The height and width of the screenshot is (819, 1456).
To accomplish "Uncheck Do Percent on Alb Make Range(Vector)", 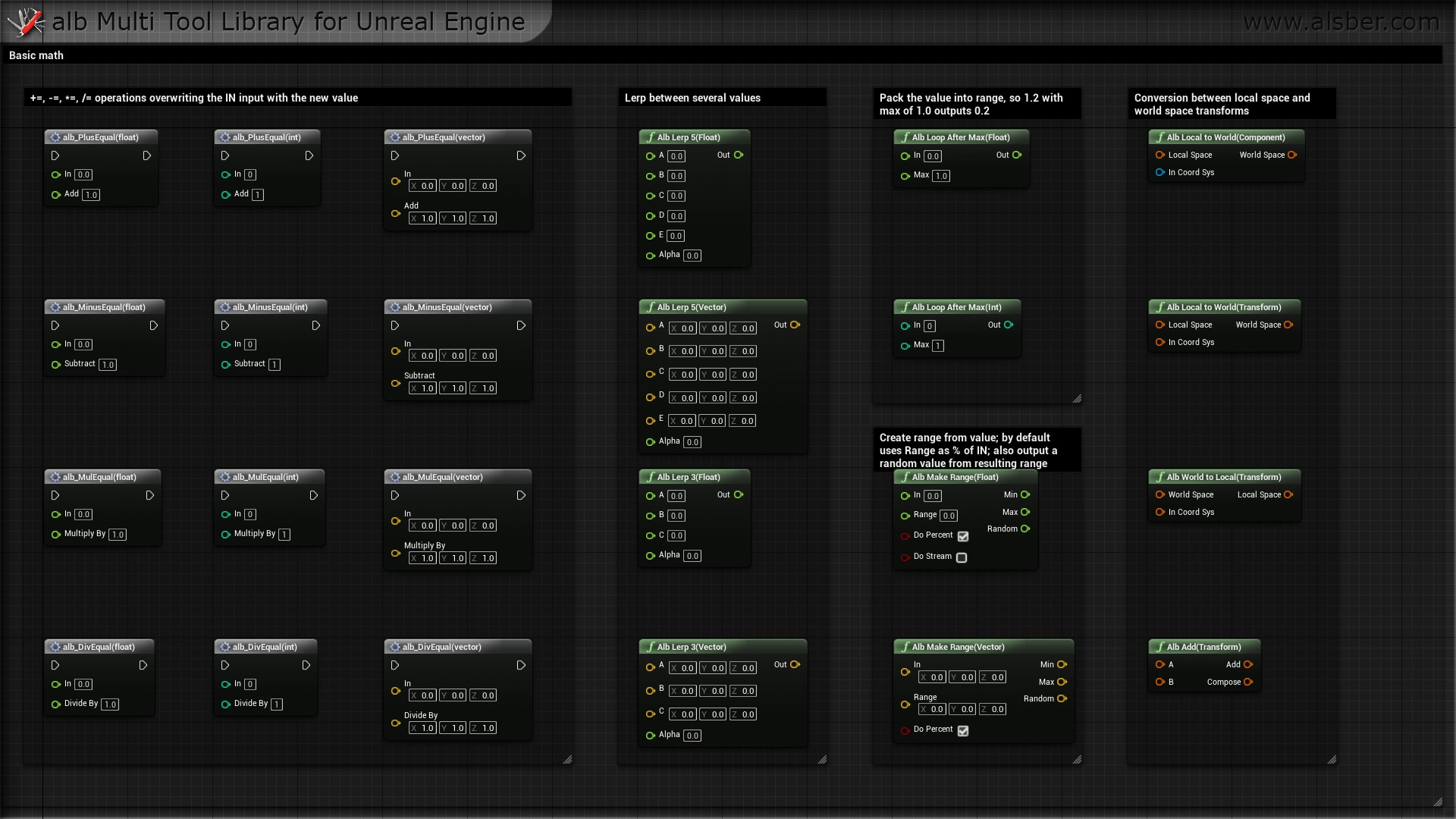I will 963,731.
